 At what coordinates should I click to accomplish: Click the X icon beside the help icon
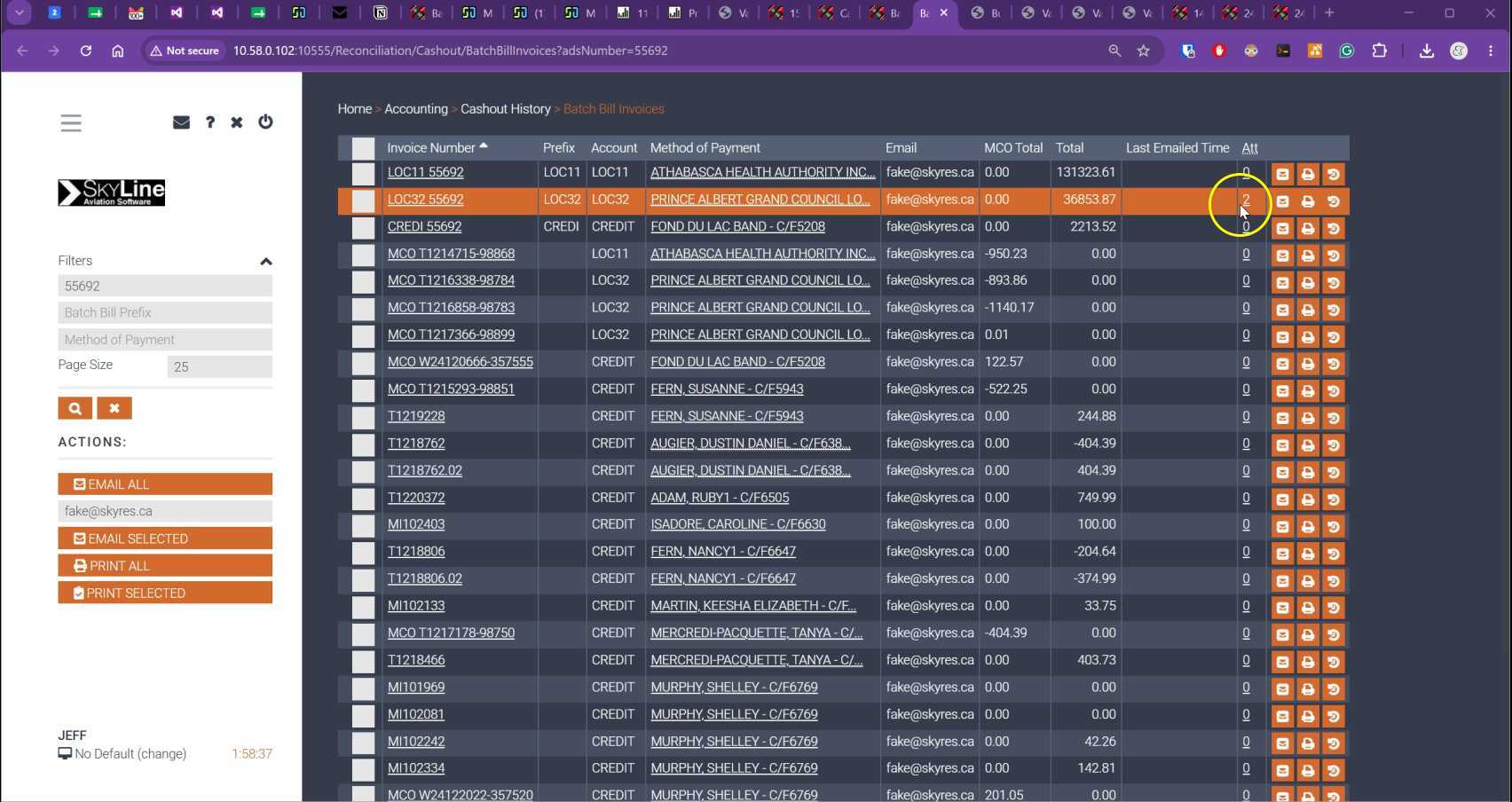click(x=237, y=122)
